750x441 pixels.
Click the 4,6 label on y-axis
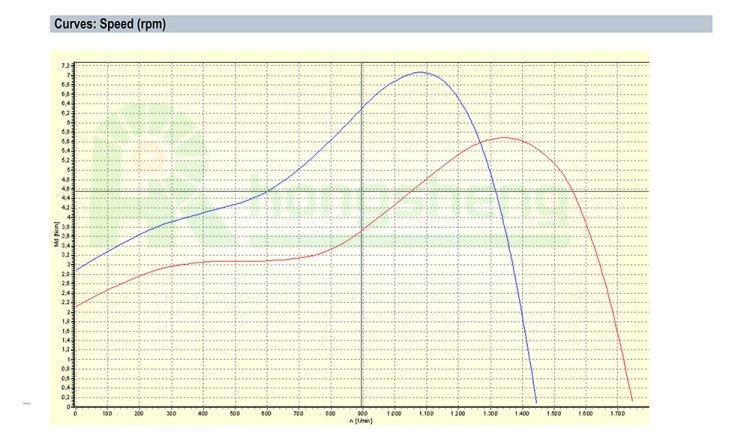(66, 189)
